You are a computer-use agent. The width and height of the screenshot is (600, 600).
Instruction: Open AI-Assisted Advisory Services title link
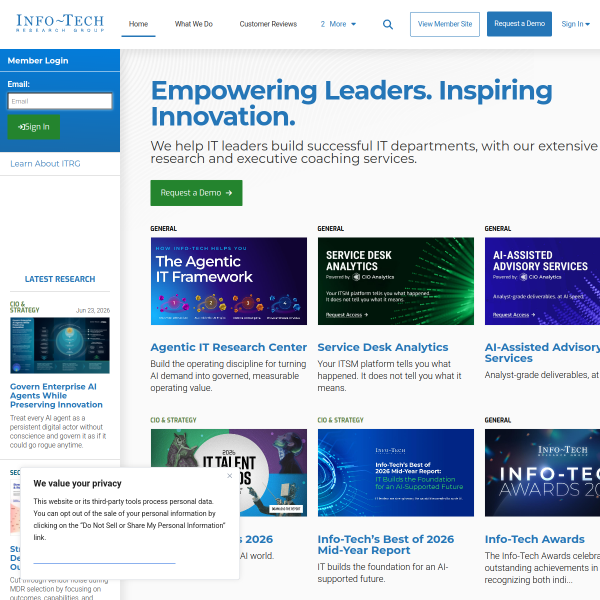[x=542, y=352]
